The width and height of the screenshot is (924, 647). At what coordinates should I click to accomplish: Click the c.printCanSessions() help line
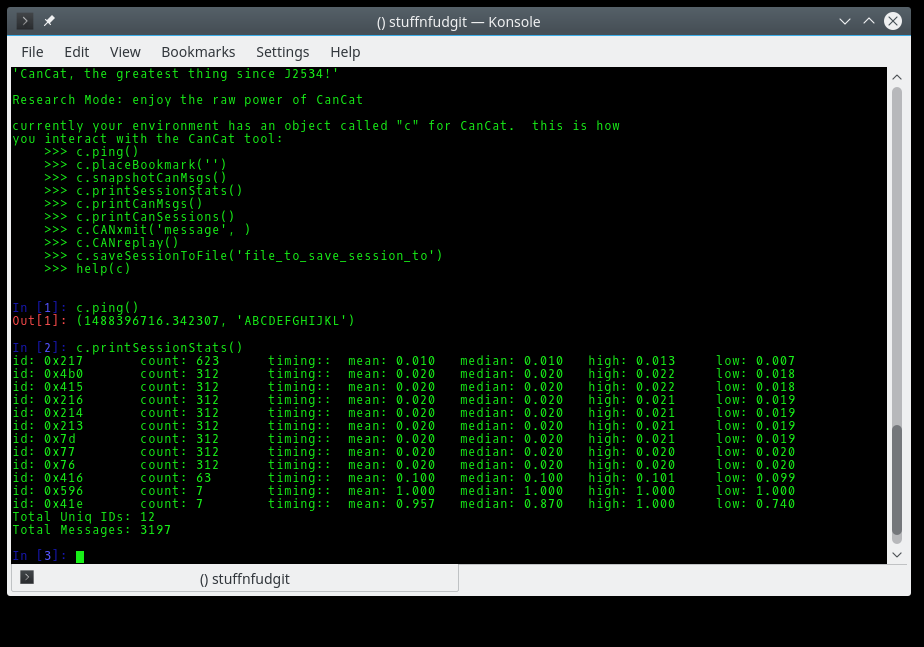pos(139,217)
